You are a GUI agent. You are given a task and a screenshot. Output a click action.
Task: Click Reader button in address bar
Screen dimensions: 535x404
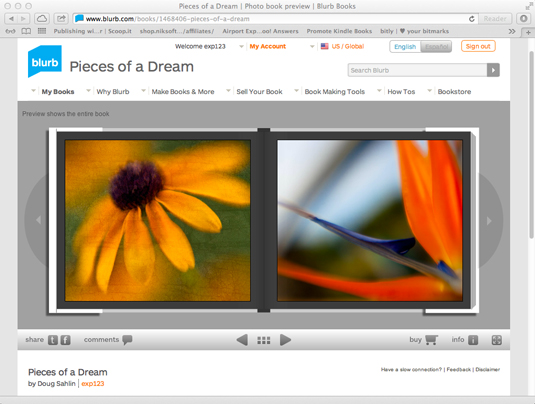point(495,19)
